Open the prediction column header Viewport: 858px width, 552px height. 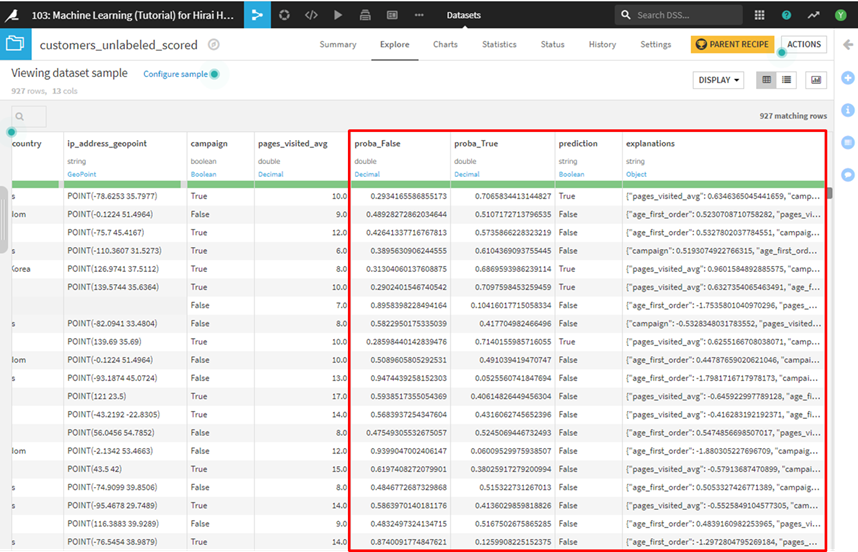[x=578, y=143]
